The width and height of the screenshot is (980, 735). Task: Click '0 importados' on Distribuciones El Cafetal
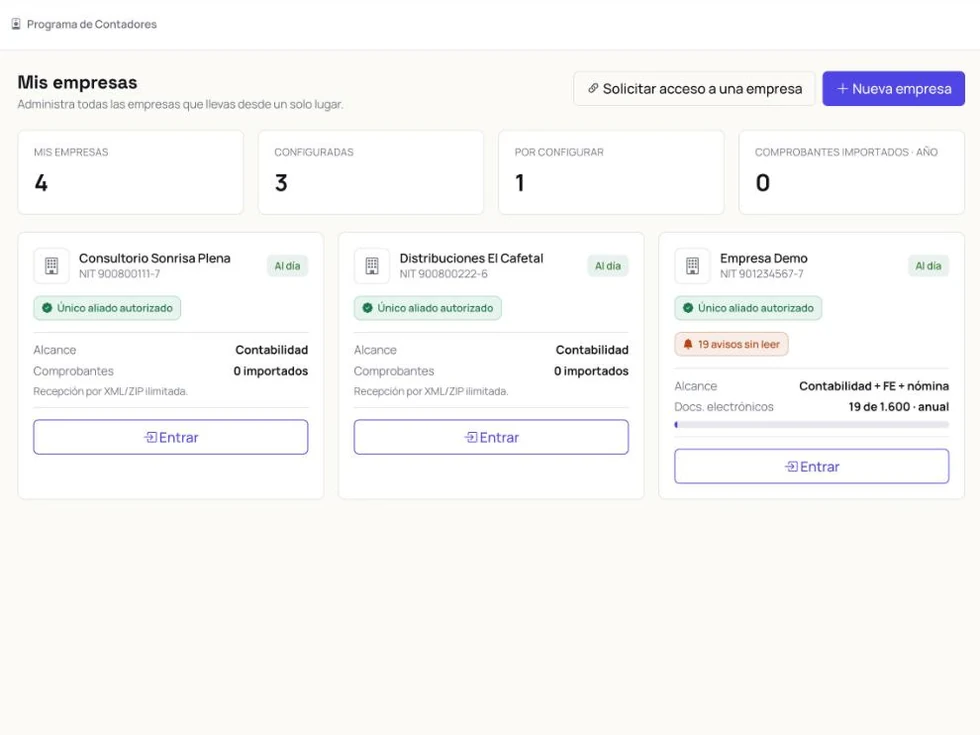(591, 371)
